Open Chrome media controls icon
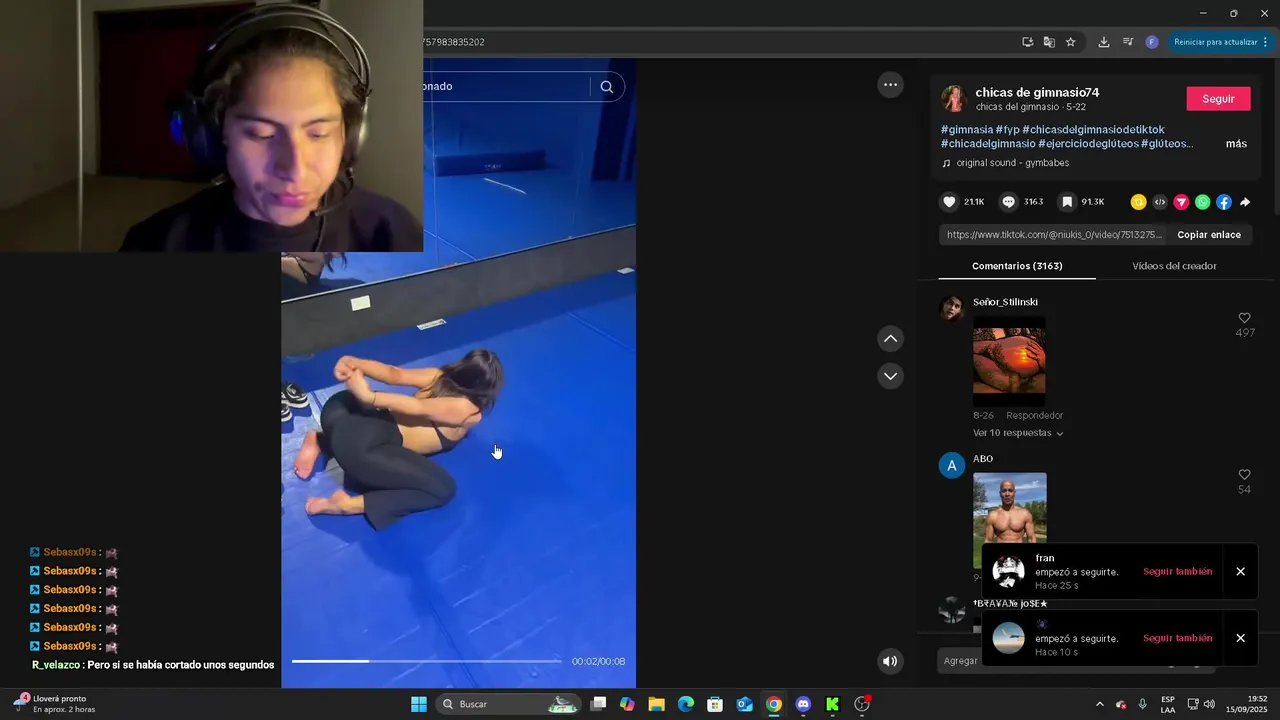Image resolution: width=1280 pixels, height=720 pixels. pos(1128,42)
